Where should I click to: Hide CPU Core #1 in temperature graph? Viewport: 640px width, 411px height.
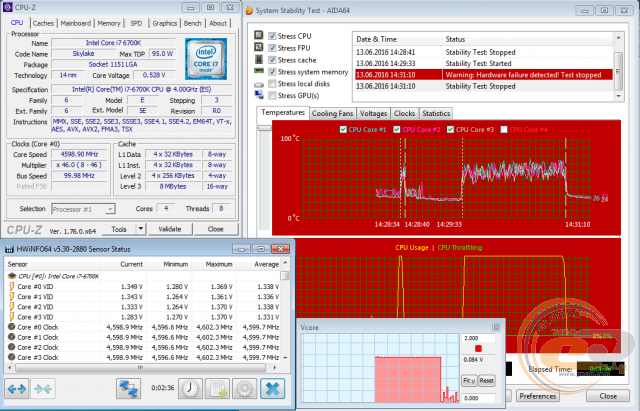(x=343, y=129)
